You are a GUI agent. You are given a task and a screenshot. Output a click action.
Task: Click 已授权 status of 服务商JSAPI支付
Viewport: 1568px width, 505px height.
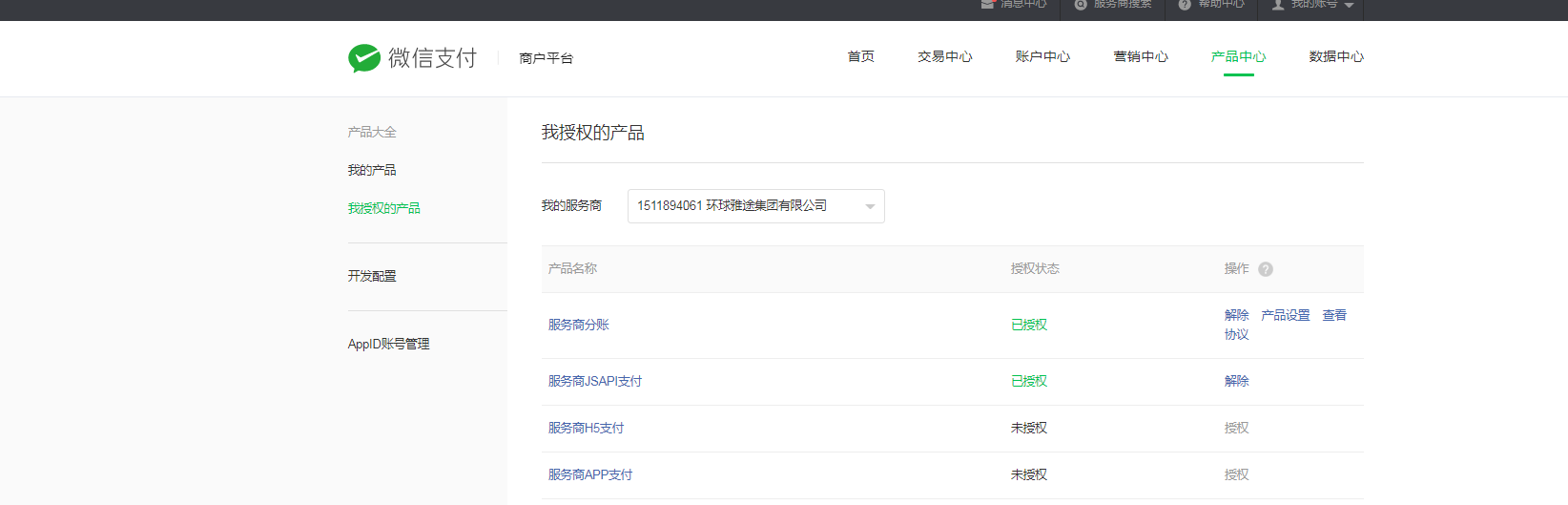(x=1029, y=381)
